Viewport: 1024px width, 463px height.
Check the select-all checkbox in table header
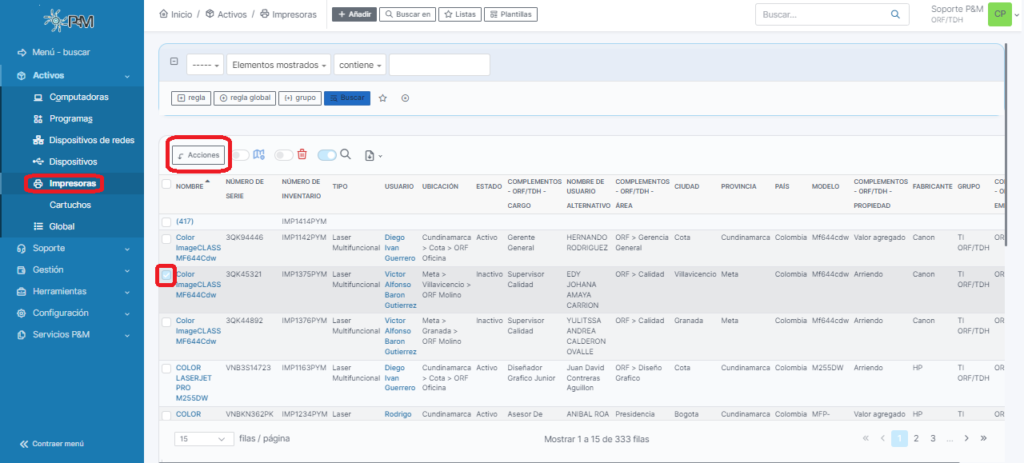pyautogui.click(x=167, y=184)
